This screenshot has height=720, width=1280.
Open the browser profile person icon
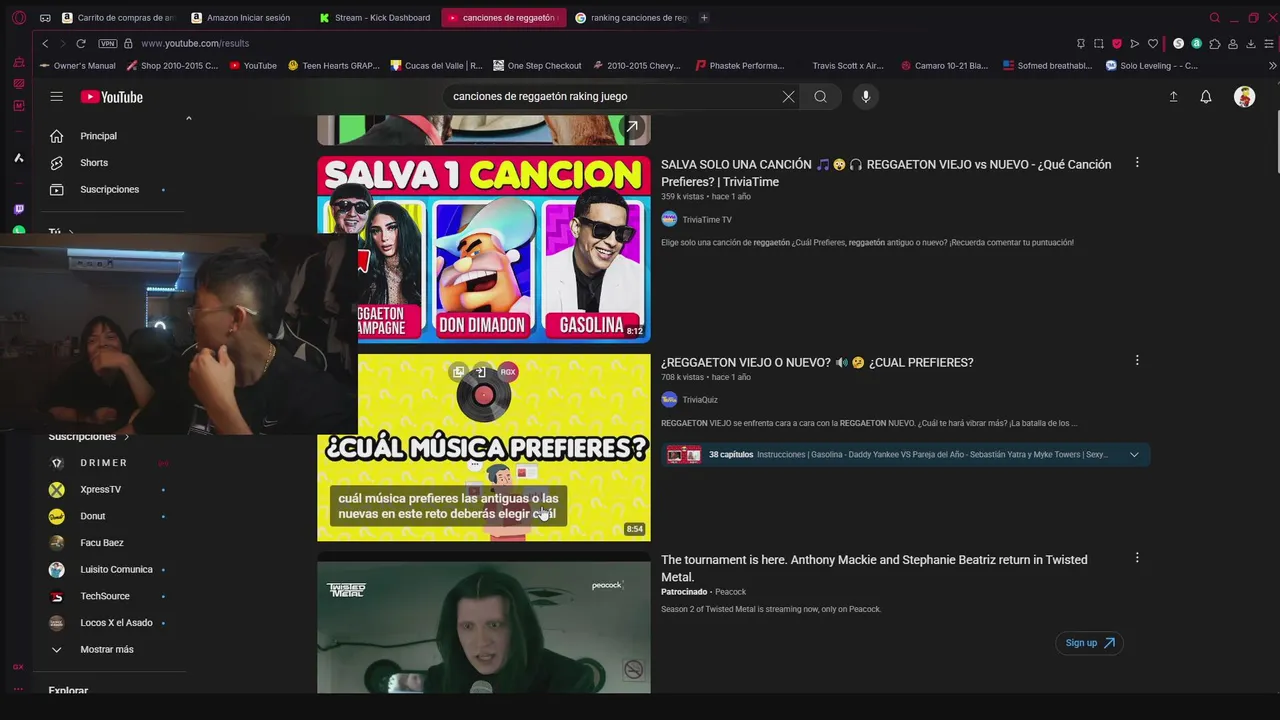pos(1232,44)
